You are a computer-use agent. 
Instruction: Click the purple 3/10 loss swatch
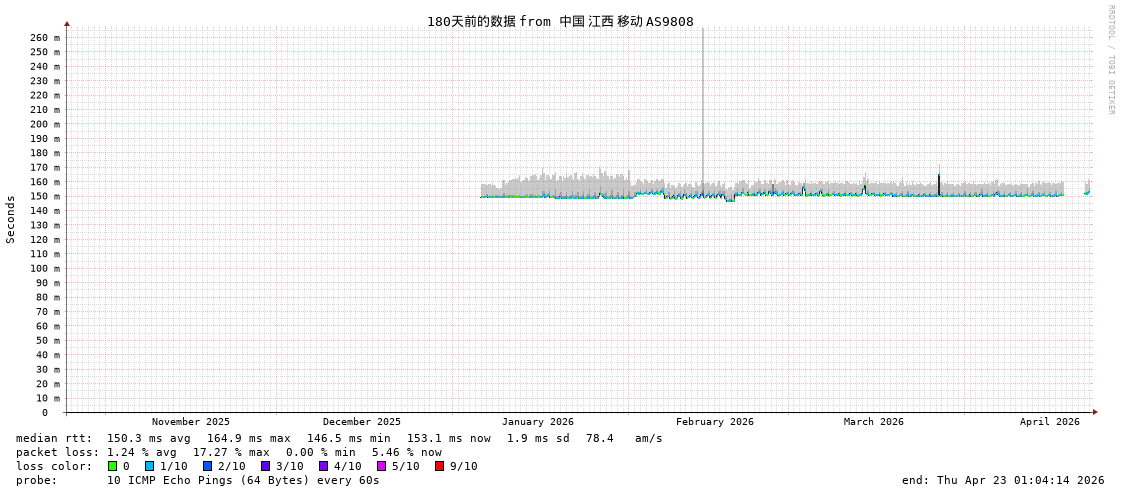[x=265, y=466]
